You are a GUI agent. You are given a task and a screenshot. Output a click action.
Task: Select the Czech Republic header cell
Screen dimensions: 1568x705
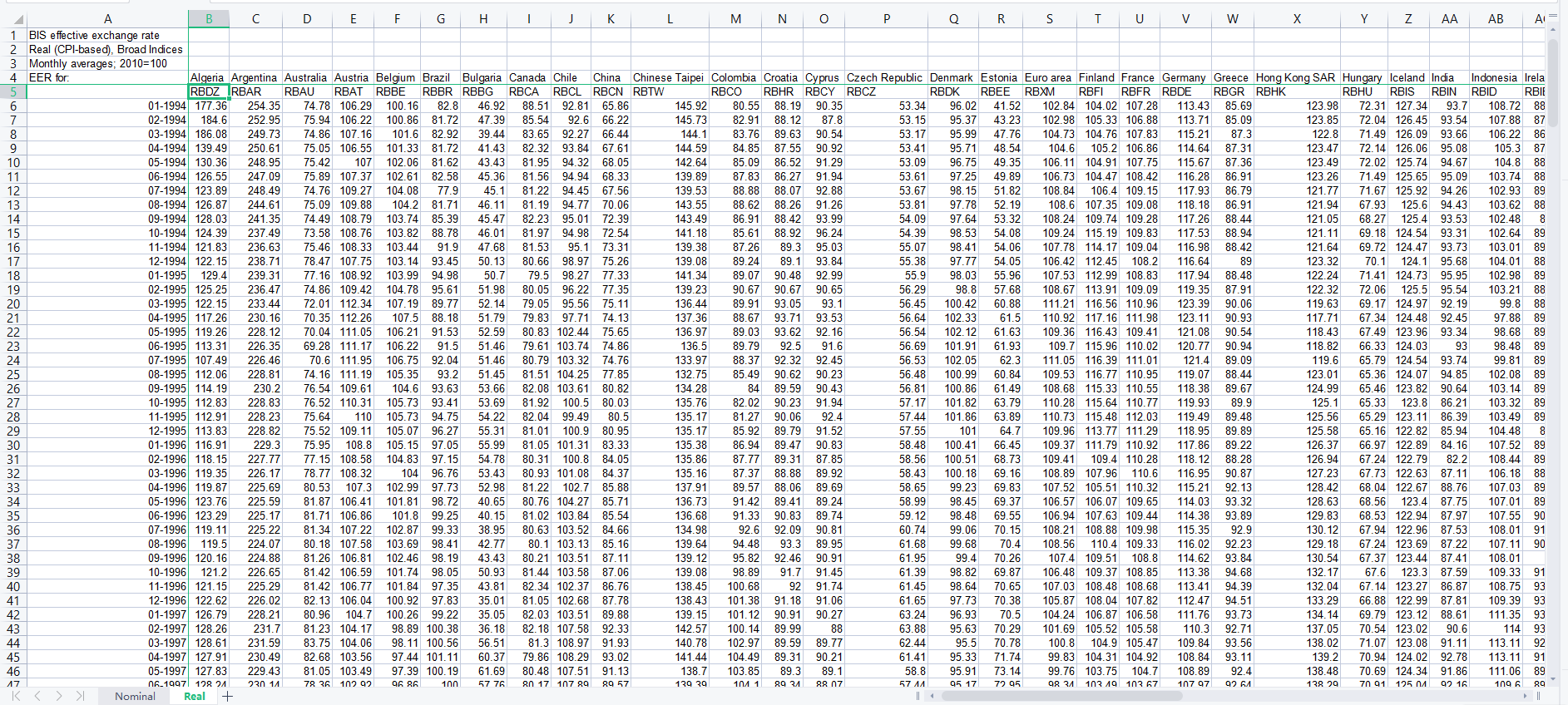(886, 77)
